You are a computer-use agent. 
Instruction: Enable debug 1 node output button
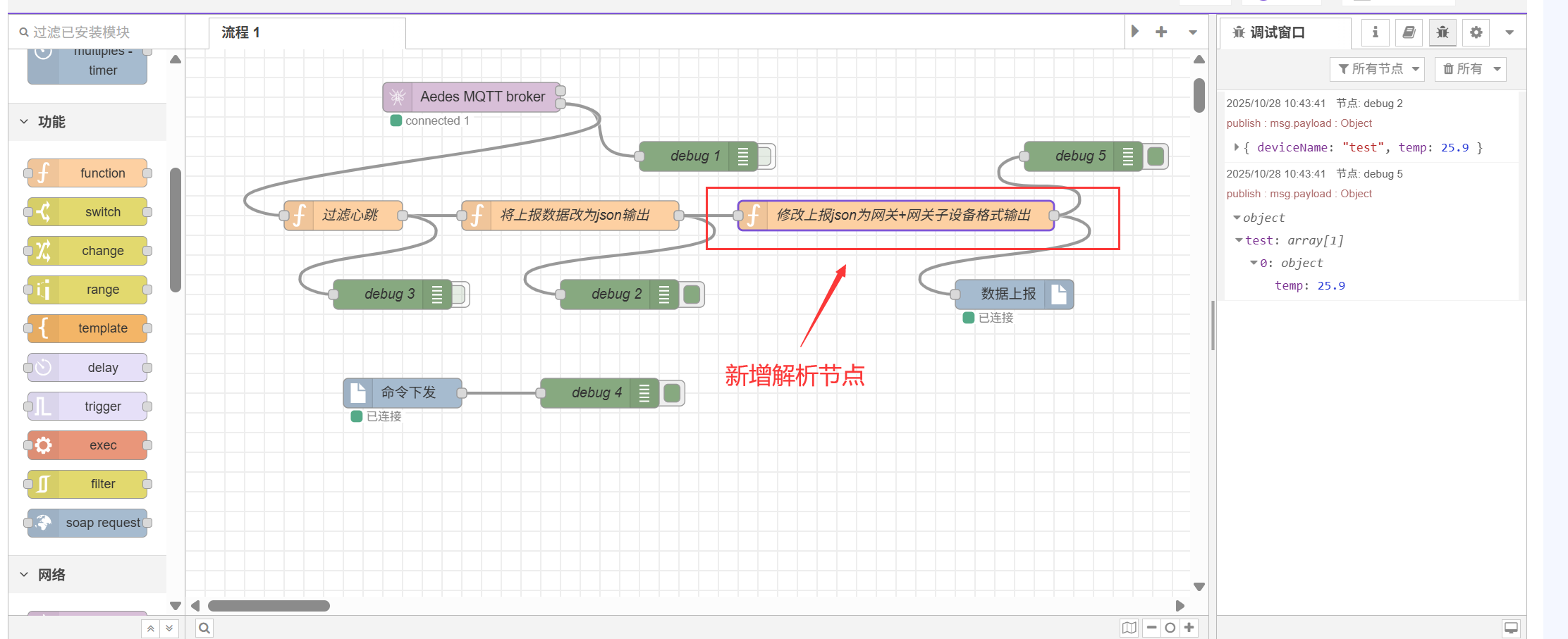point(766,156)
